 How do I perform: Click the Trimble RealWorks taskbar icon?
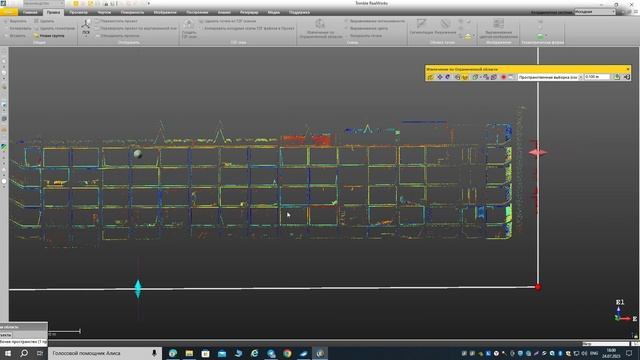click(320, 353)
